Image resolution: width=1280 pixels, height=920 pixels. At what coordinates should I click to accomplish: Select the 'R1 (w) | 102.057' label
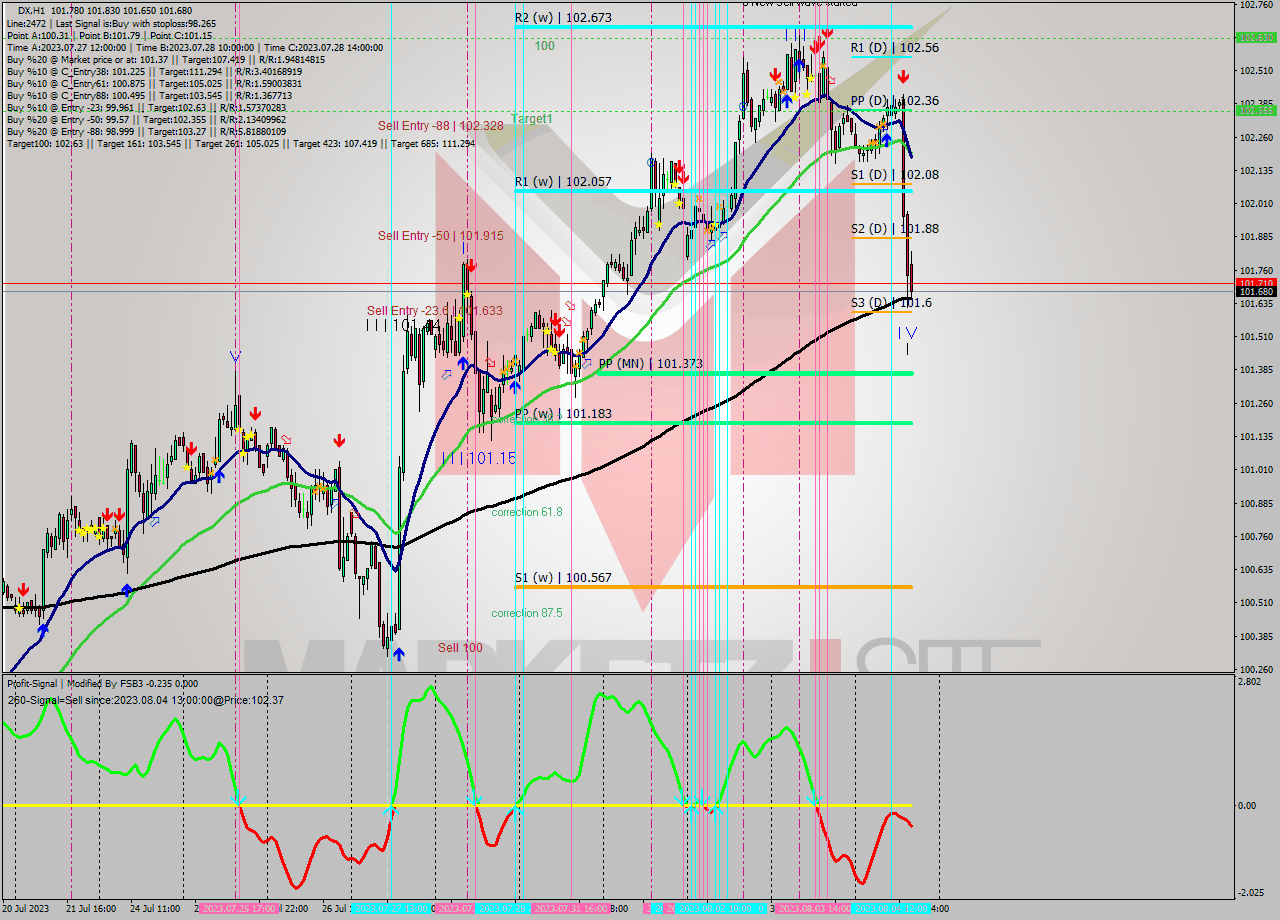tap(563, 182)
